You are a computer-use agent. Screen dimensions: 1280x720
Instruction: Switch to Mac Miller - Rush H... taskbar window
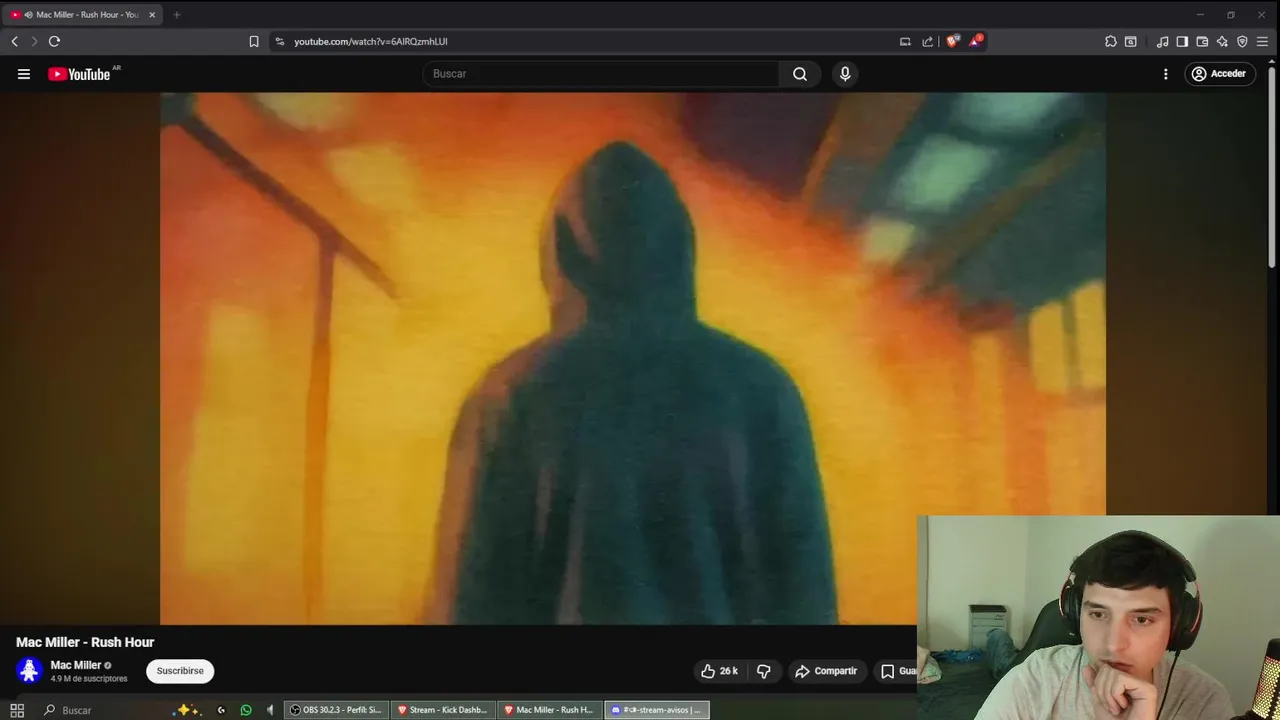549,710
